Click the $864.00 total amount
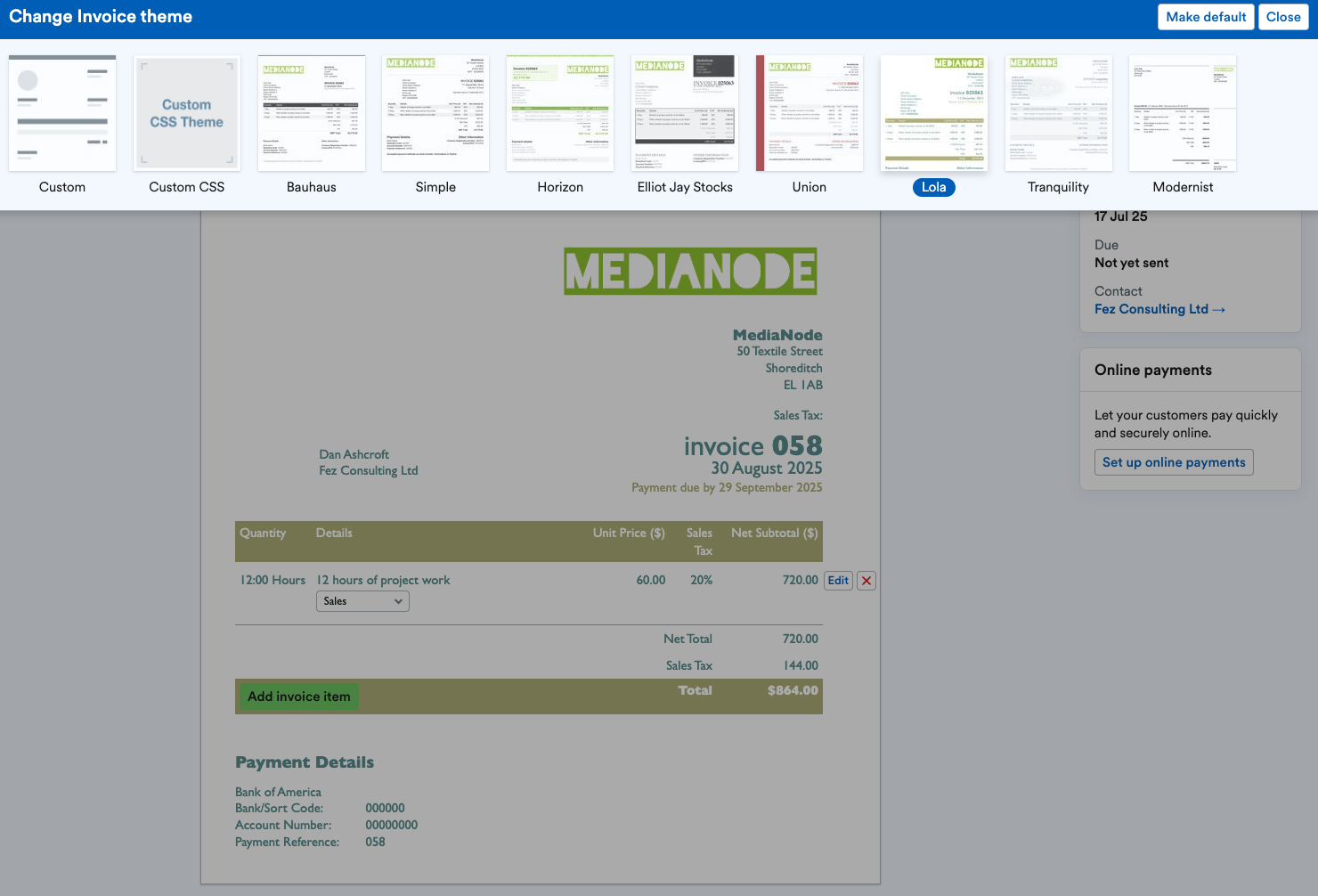The height and width of the screenshot is (896, 1318). (793, 690)
